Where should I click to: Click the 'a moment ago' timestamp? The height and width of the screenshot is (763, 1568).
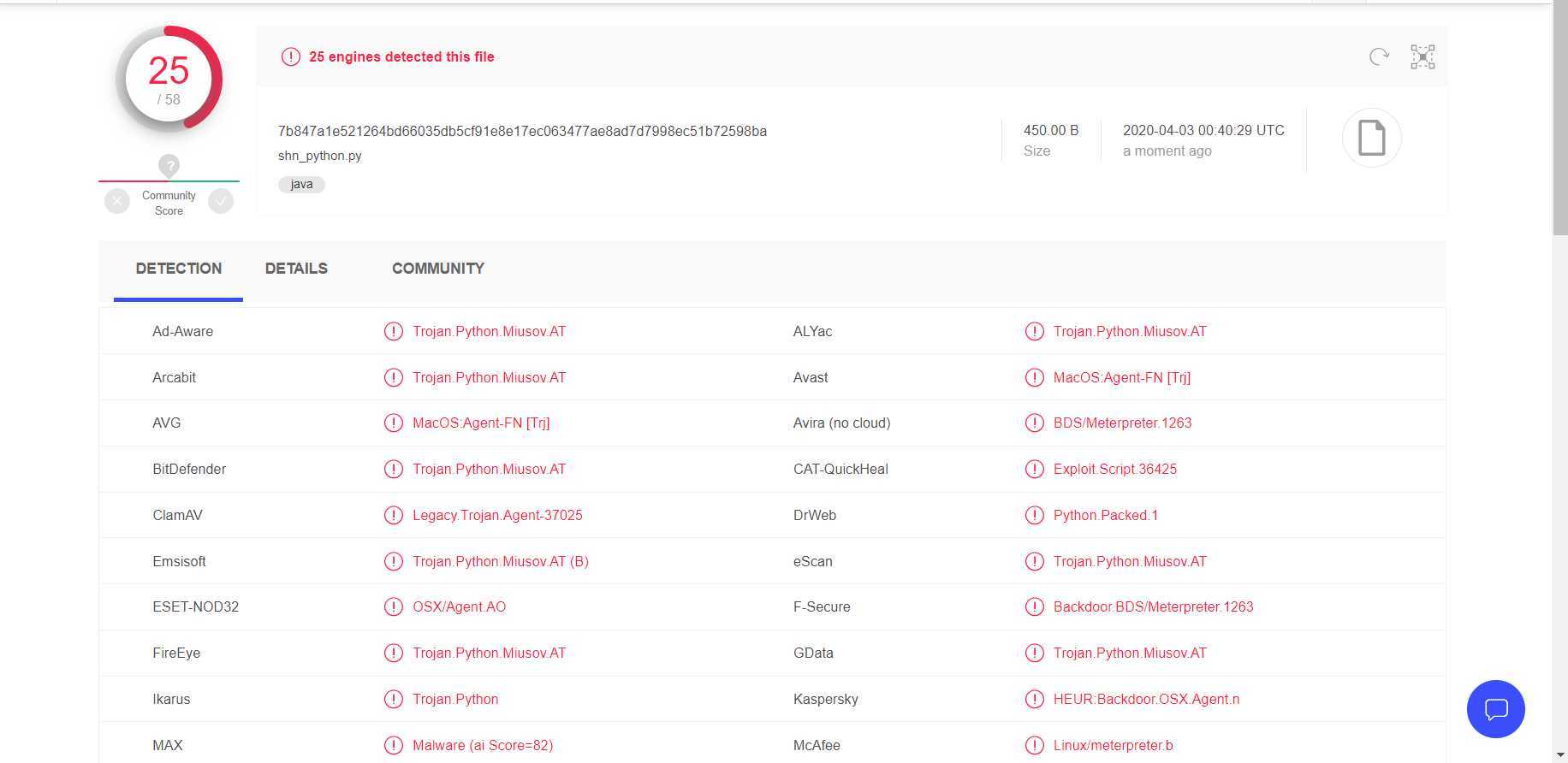[x=1167, y=151]
